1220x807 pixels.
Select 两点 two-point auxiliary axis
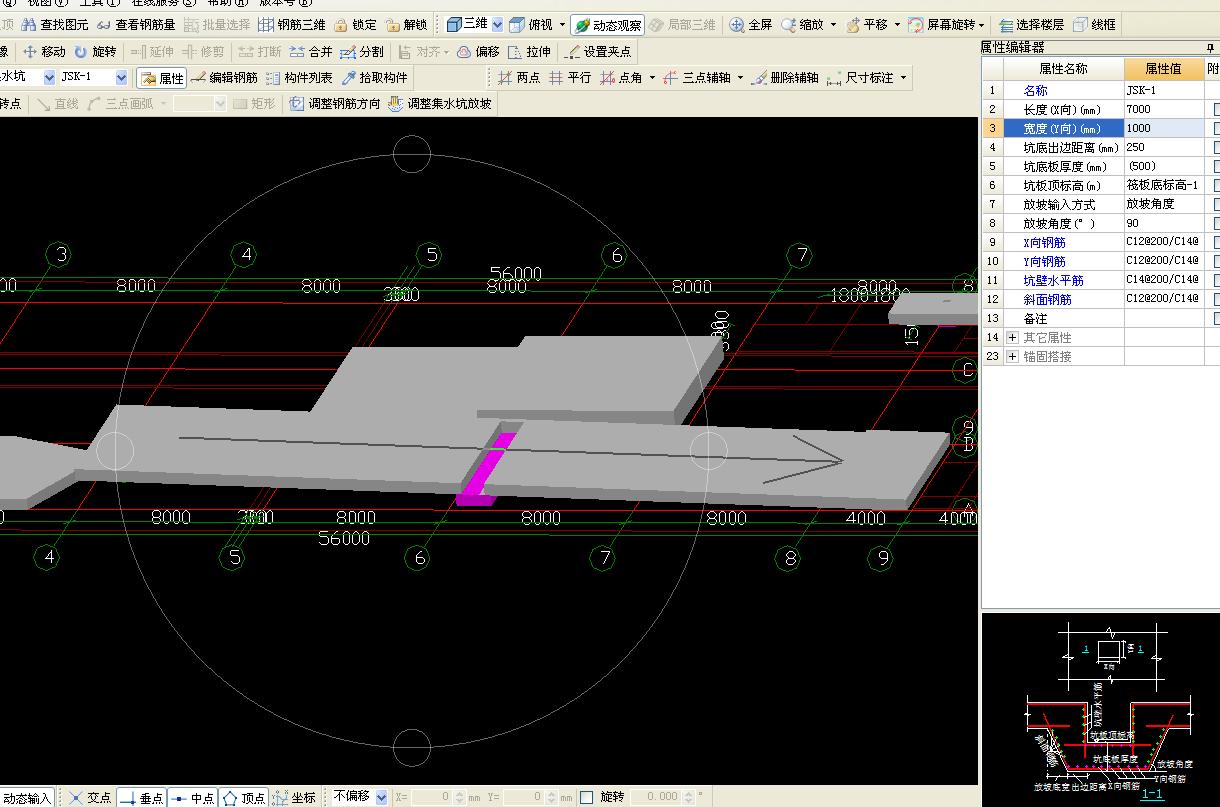coord(519,77)
